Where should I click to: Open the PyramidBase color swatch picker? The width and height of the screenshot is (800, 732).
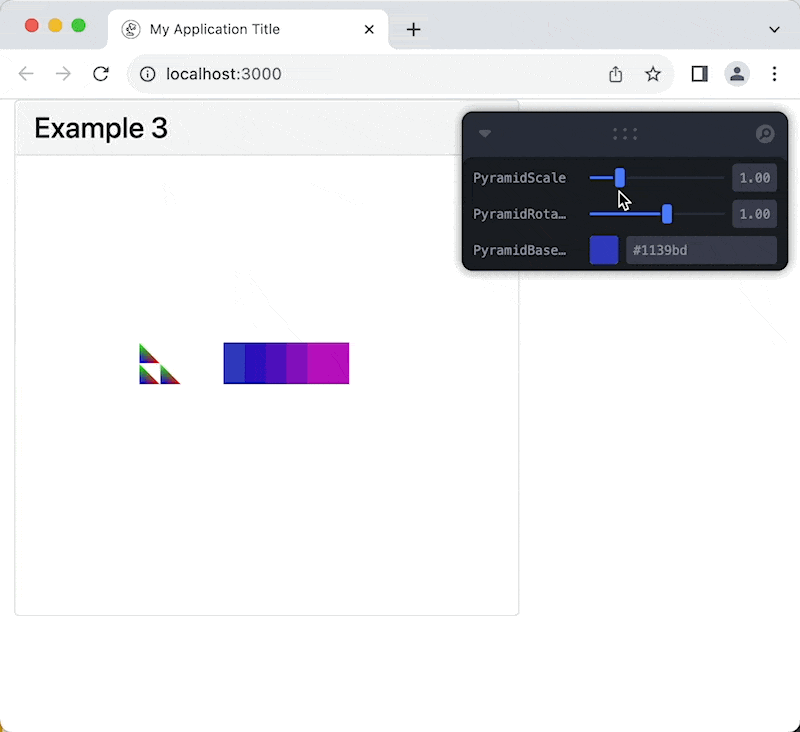[x=604, y=250]
